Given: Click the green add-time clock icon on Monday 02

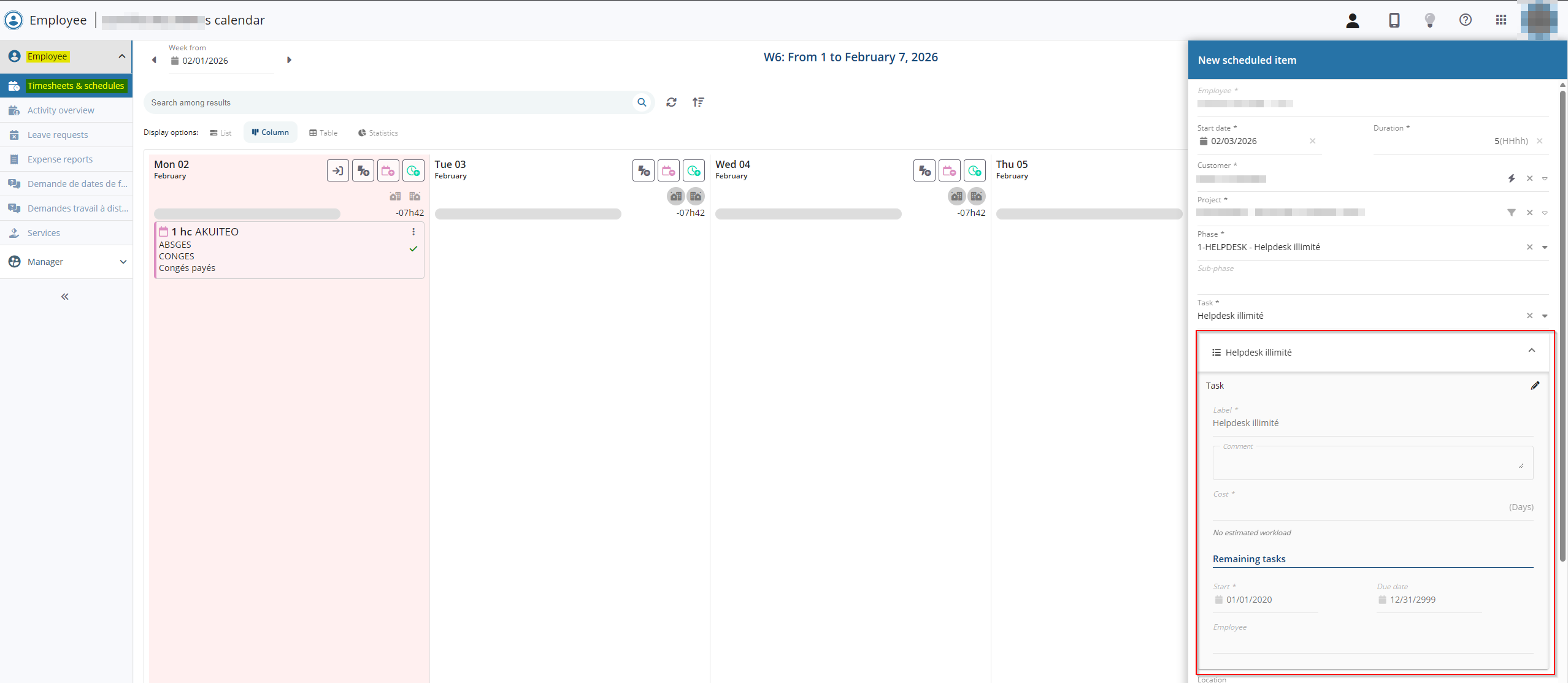Looking at the screenshot, I should [x=413, y=171].
